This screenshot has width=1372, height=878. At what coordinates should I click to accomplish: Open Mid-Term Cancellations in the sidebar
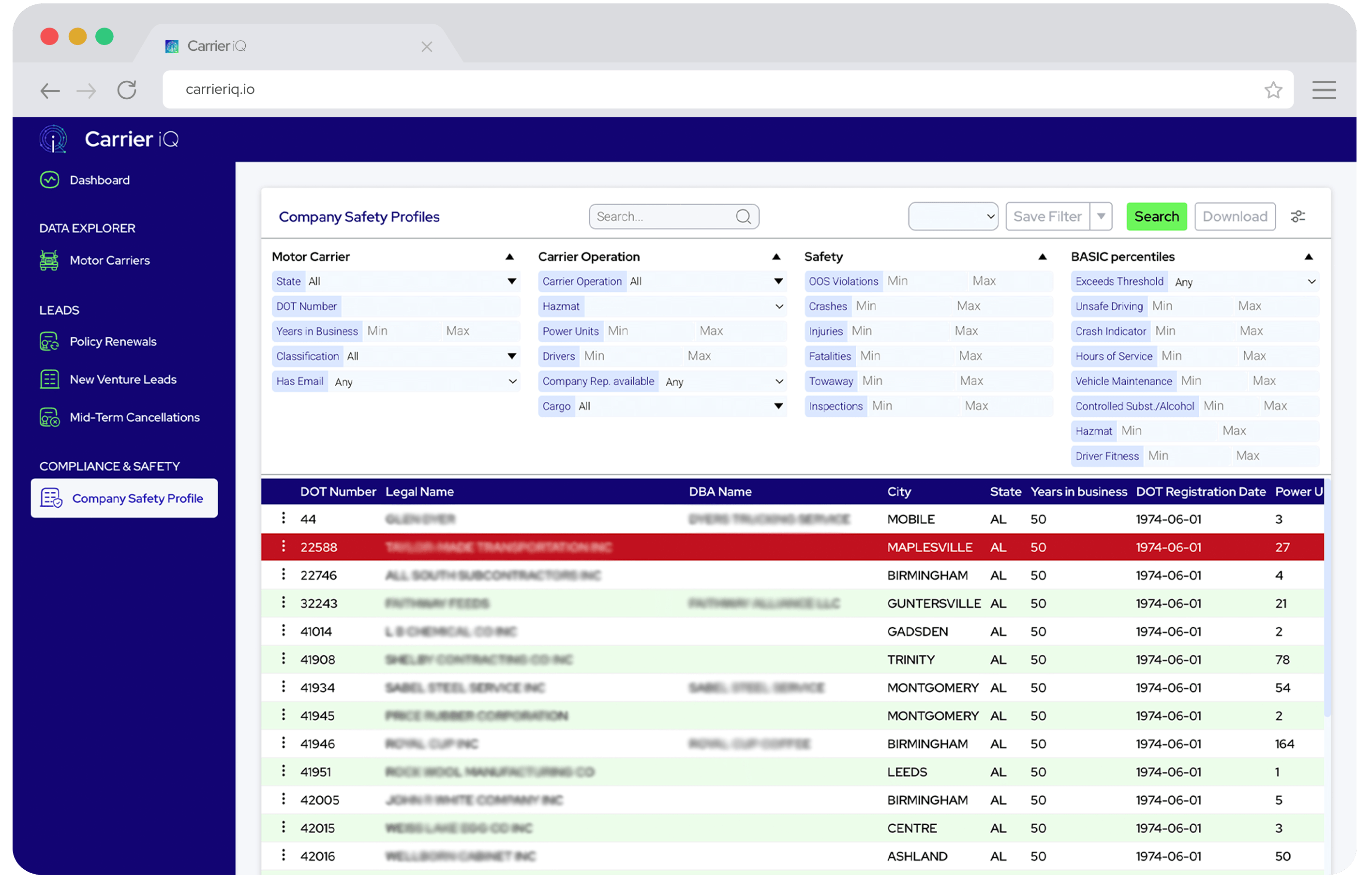[134, 417]
